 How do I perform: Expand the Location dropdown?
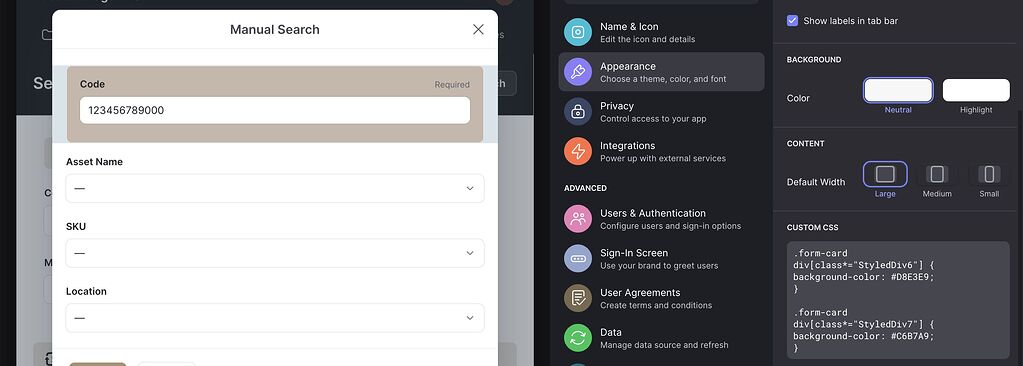point(275,318)
